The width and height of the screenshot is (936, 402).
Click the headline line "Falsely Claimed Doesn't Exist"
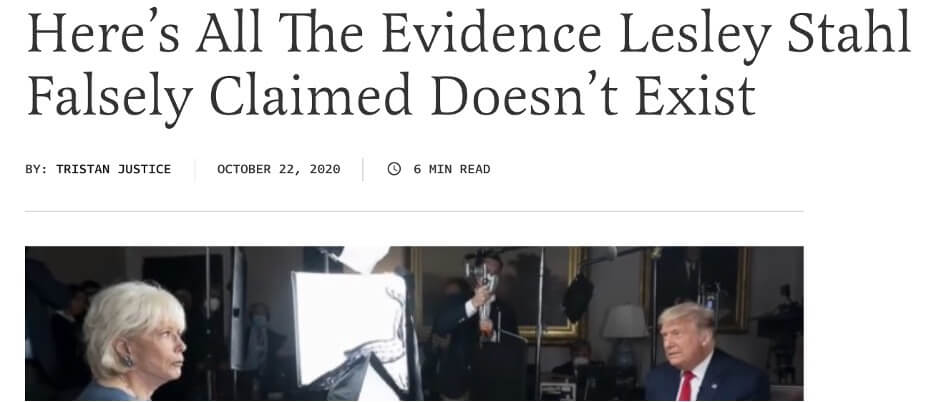pos(392,96)
